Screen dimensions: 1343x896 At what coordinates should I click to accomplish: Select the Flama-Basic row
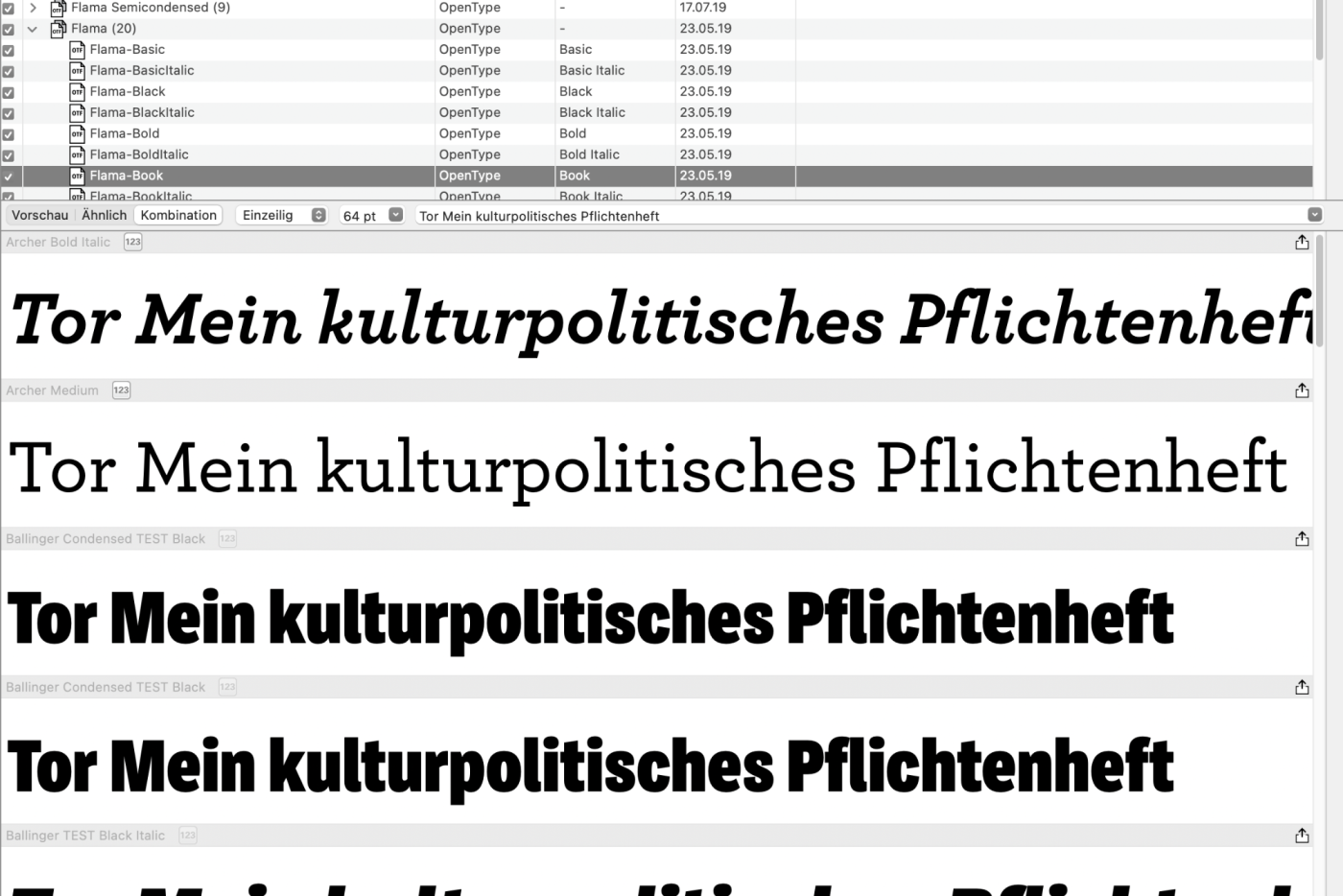(657, 50)
